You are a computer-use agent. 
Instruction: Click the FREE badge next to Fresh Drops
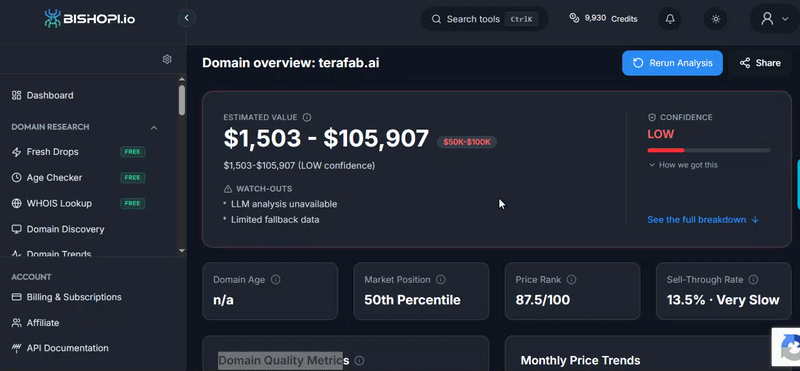(x=133, y=152)
